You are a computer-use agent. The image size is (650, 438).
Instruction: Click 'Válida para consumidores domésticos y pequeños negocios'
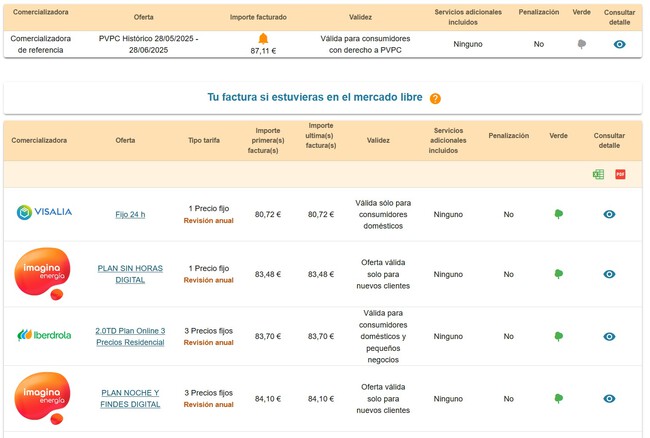(383, 336)
